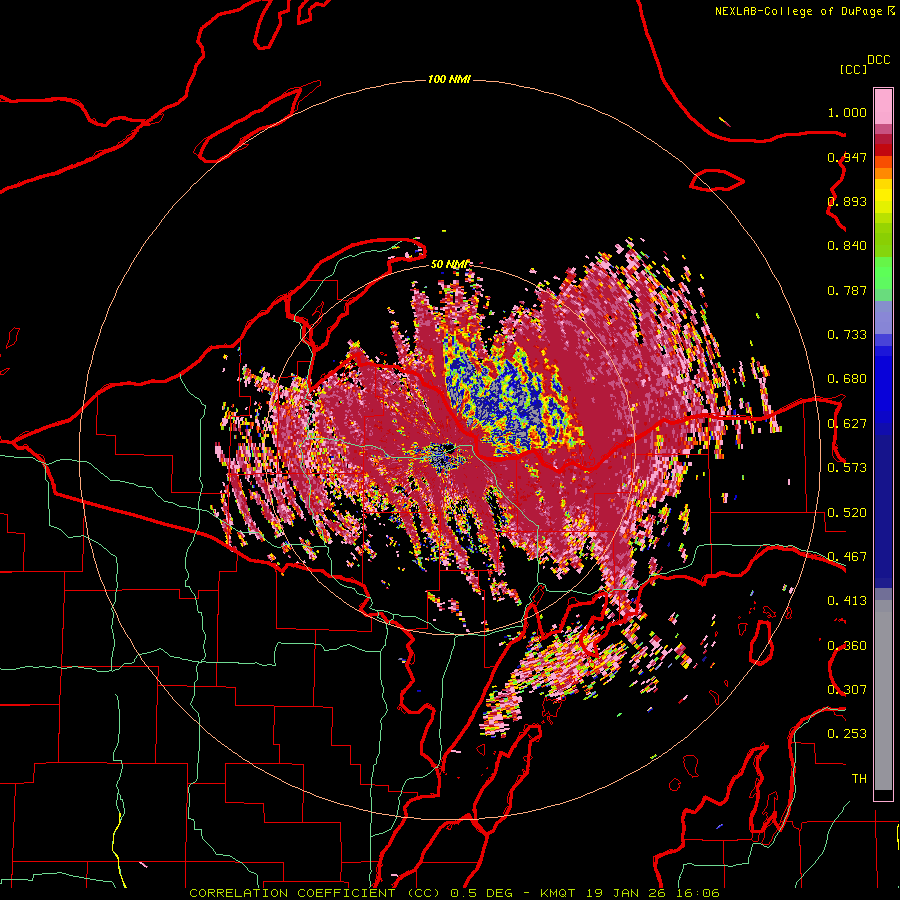The width and height of the screenshot is (900, 900).
Task: Click the 0.787 scale value
Action: (x=847, y=290)
